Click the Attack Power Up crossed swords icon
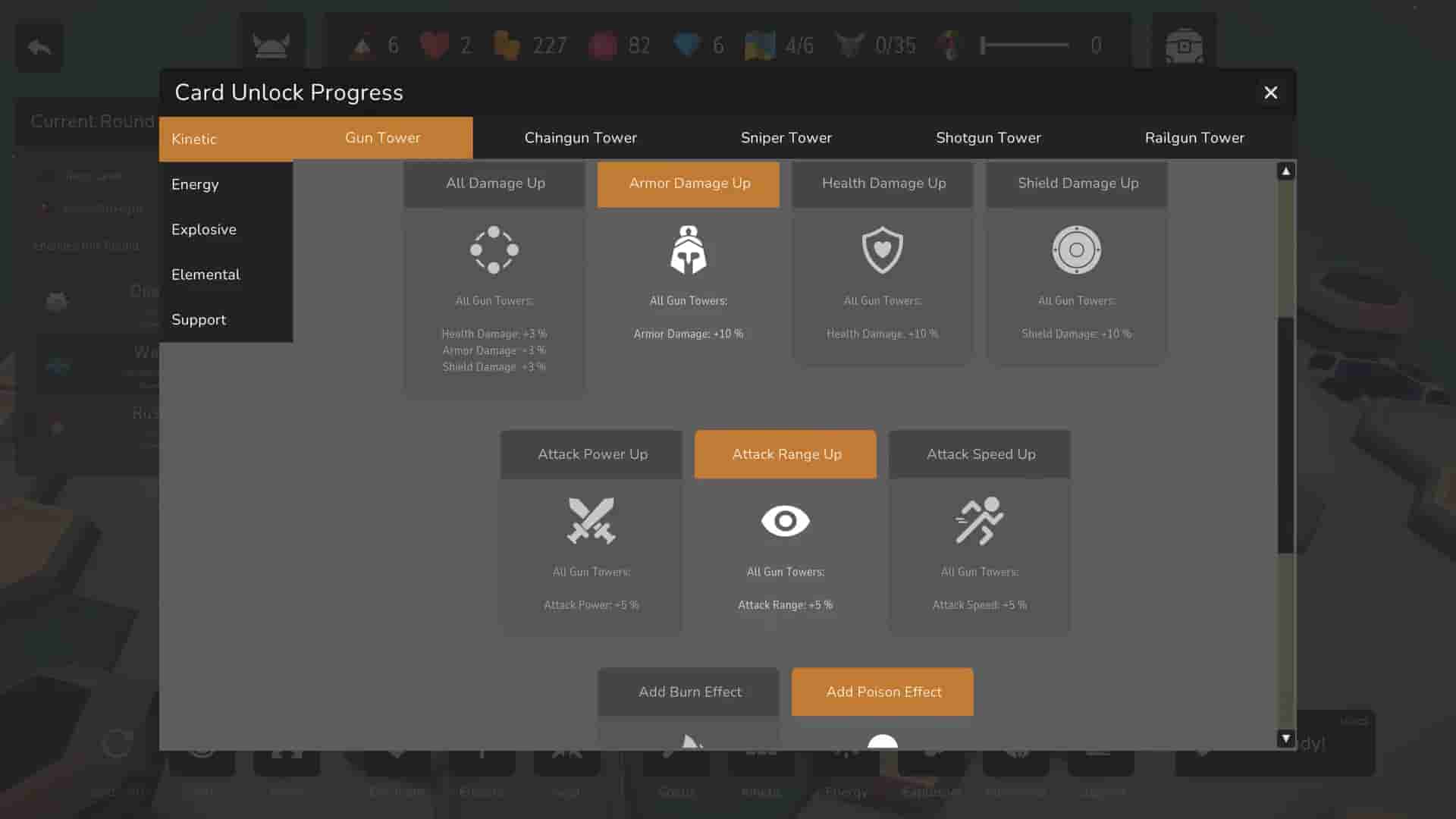 [591, 521]
